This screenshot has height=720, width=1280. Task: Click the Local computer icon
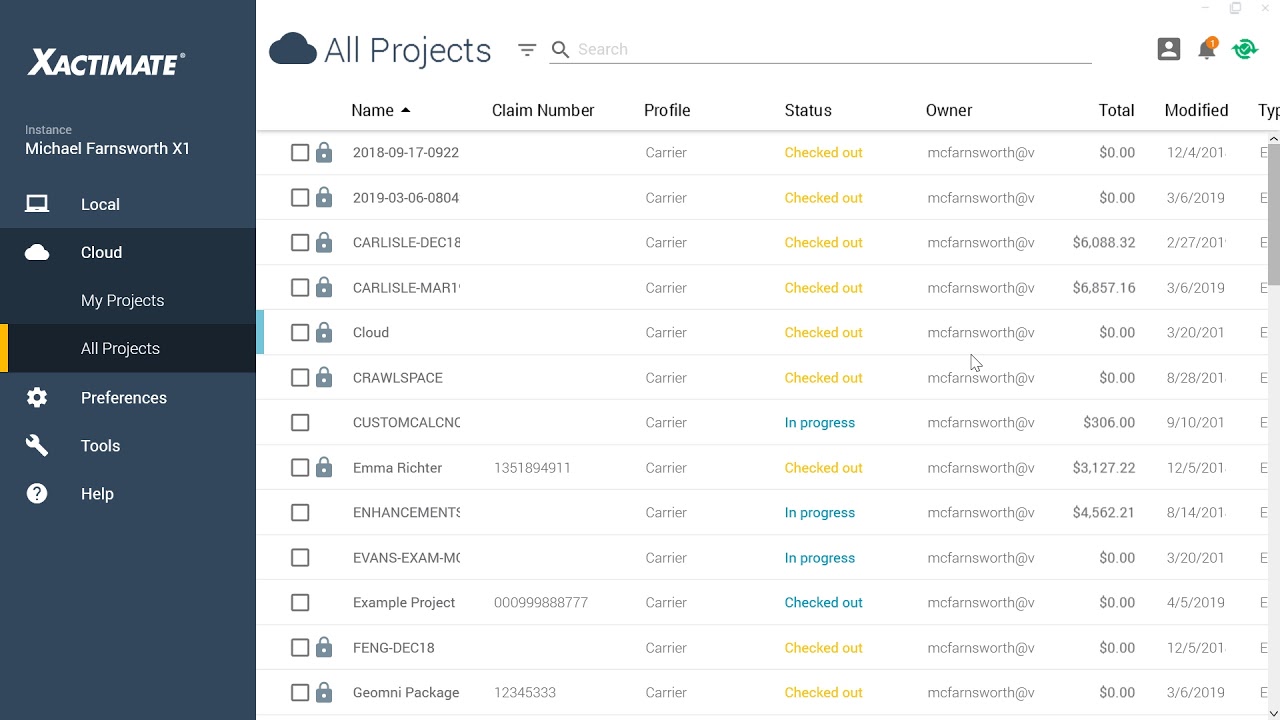[x=37, y=204]
